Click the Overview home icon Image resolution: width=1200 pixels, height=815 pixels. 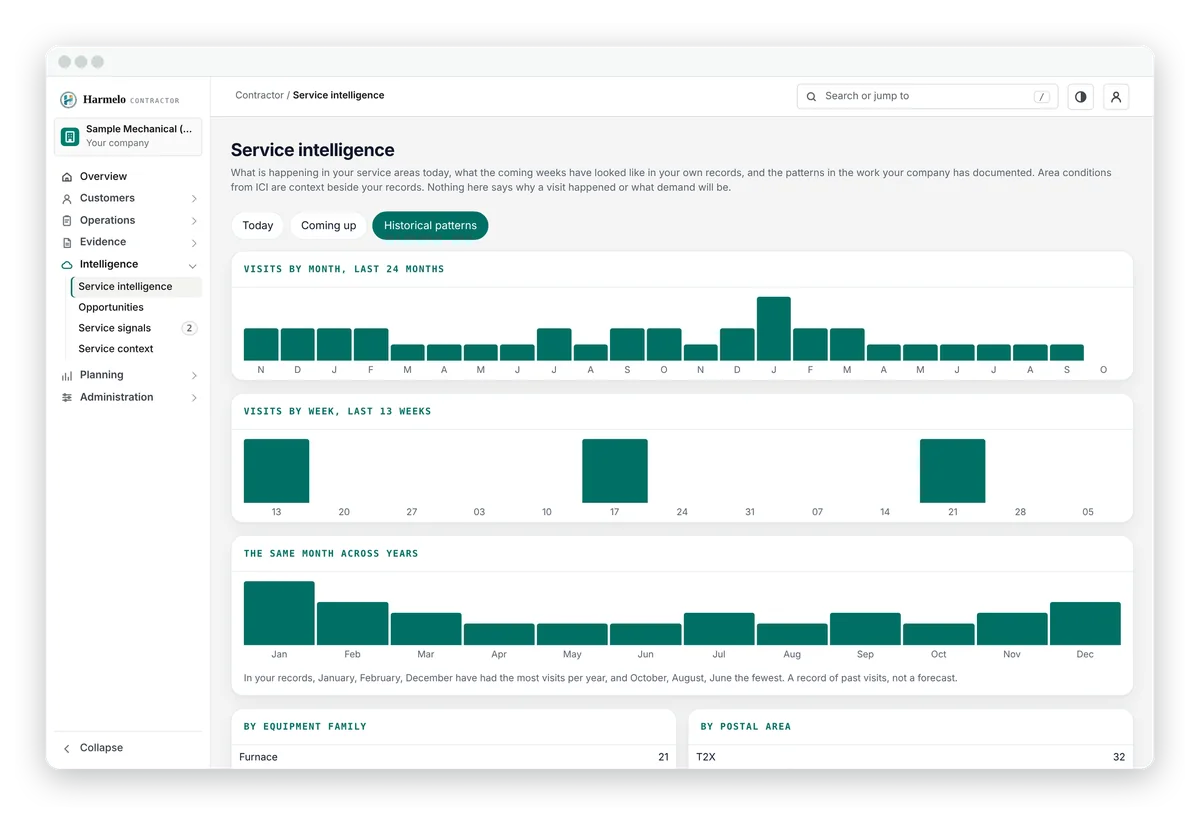pyautogui.click(x=67, y=177)
